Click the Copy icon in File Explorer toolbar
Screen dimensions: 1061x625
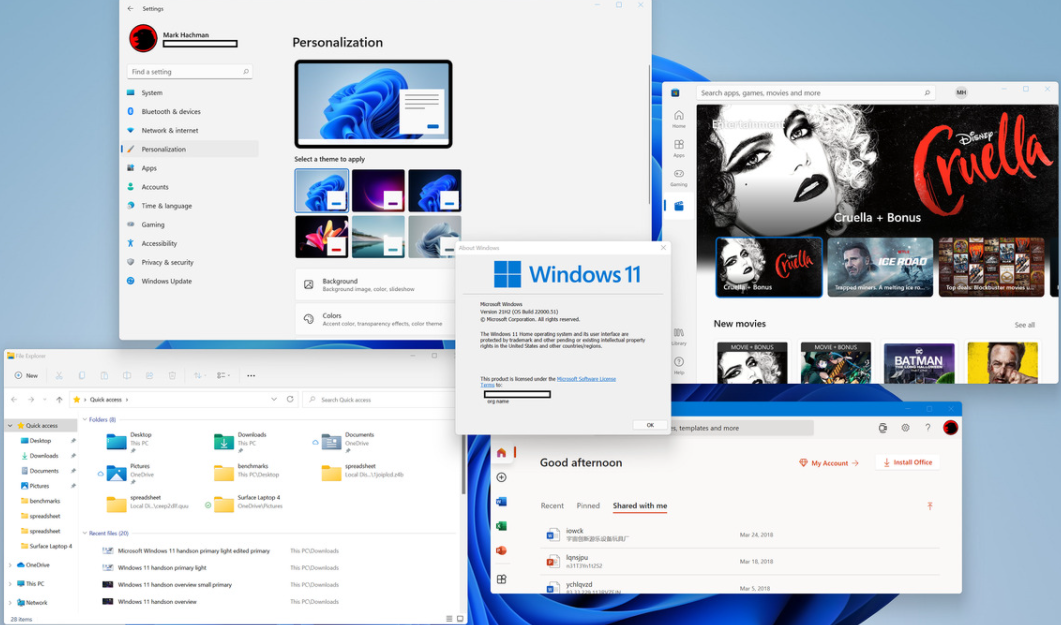pyautogui.click(x=82, y=375)
